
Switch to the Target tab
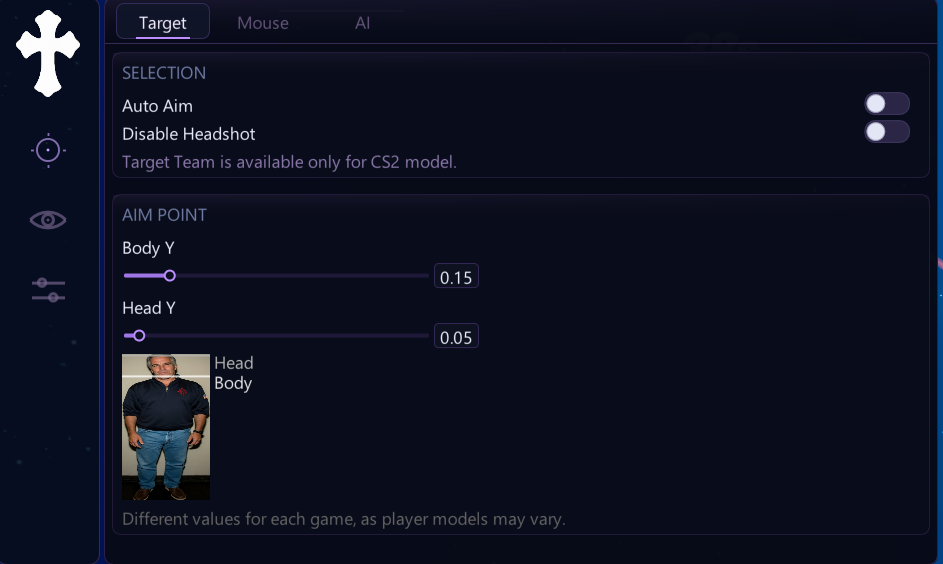click(162, 22)
